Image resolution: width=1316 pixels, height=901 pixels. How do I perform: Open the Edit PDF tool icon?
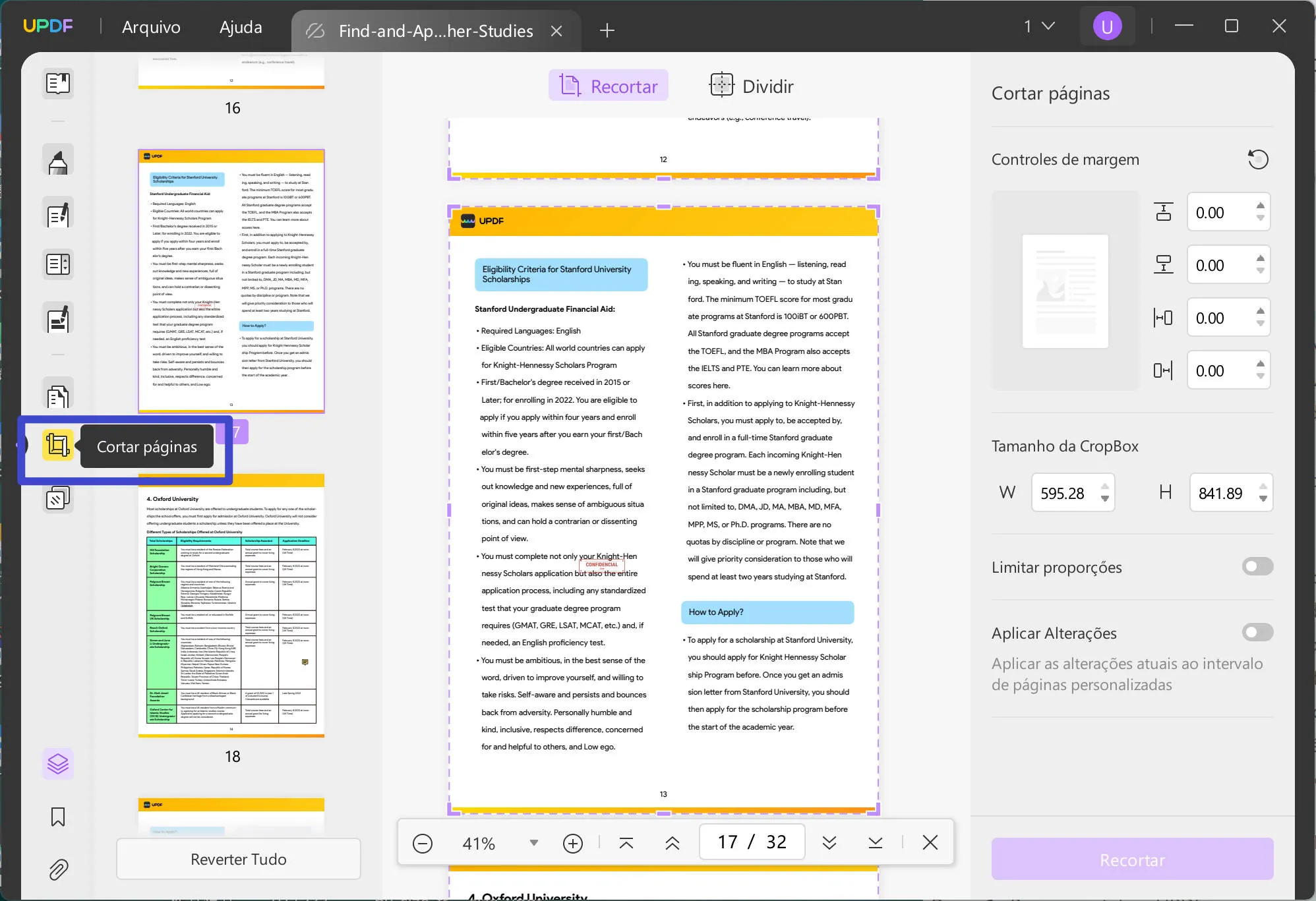point(58,214)
